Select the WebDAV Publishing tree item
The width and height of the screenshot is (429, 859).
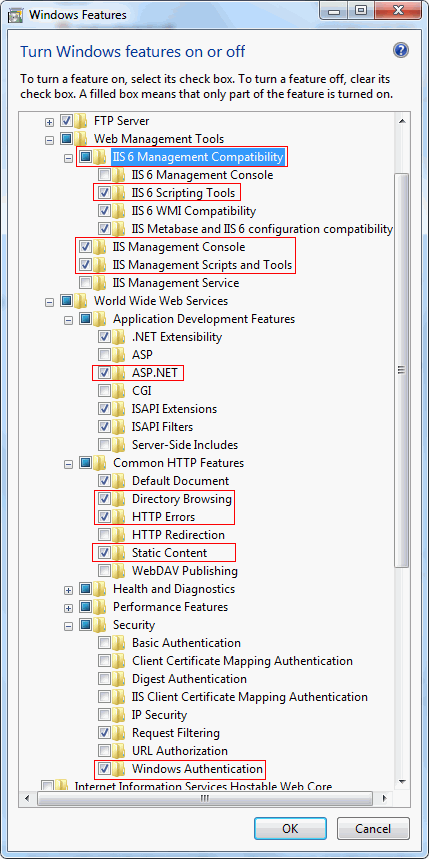coord(185,571)
